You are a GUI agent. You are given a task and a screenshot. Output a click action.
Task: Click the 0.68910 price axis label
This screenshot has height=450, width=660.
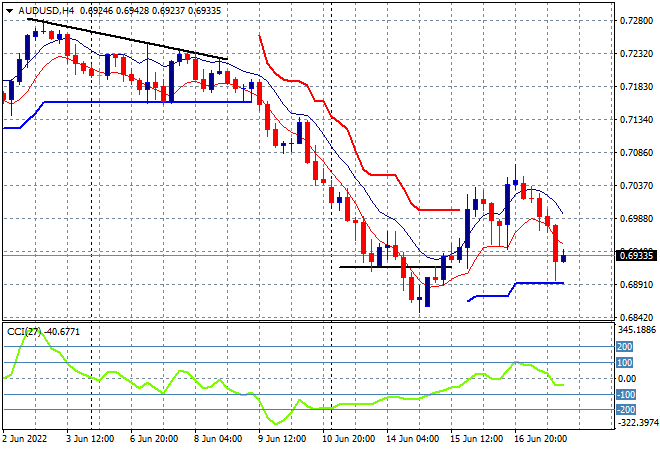point(636,285)
